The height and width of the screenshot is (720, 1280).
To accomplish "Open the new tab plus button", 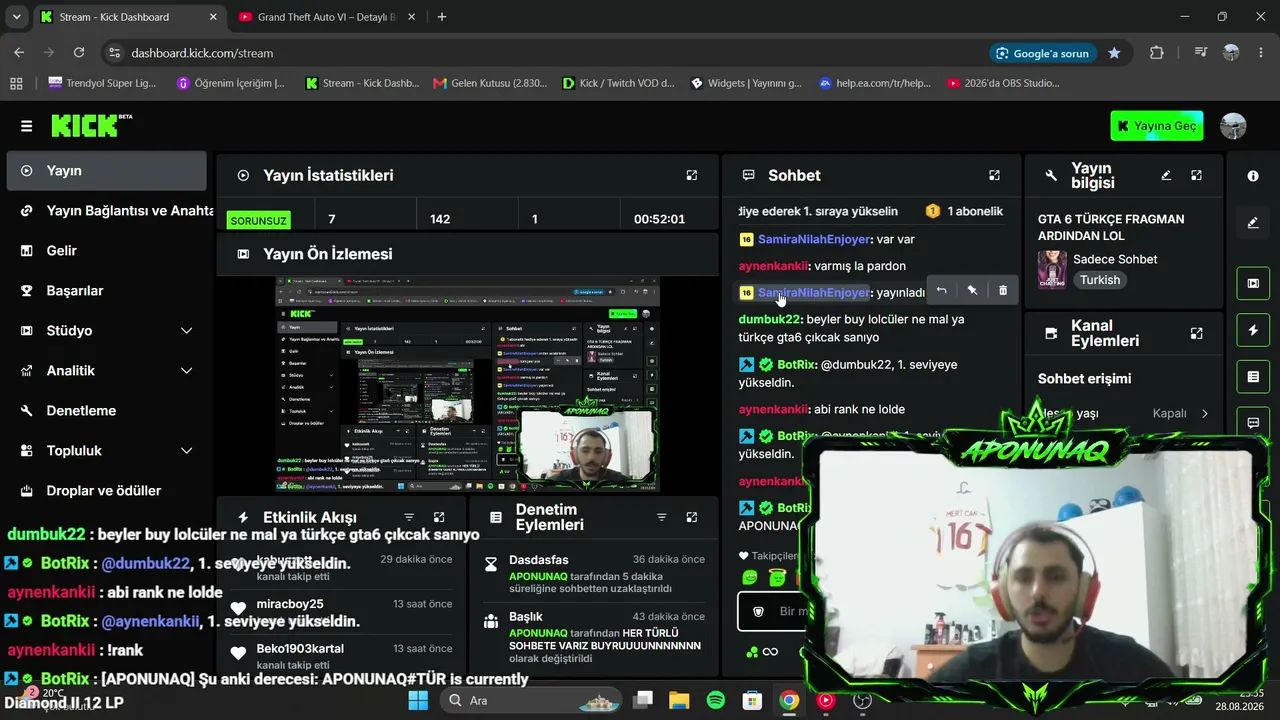I will point(442,17).
